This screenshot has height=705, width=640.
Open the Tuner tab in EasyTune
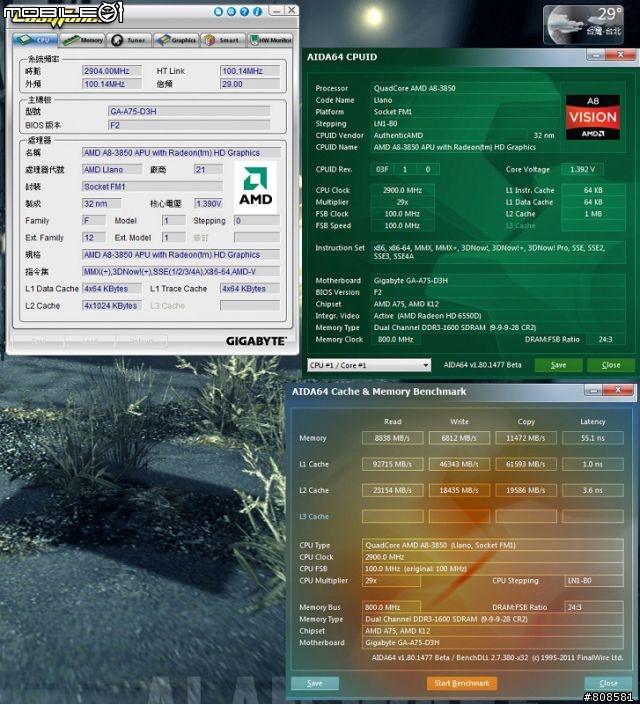[129, 40]
